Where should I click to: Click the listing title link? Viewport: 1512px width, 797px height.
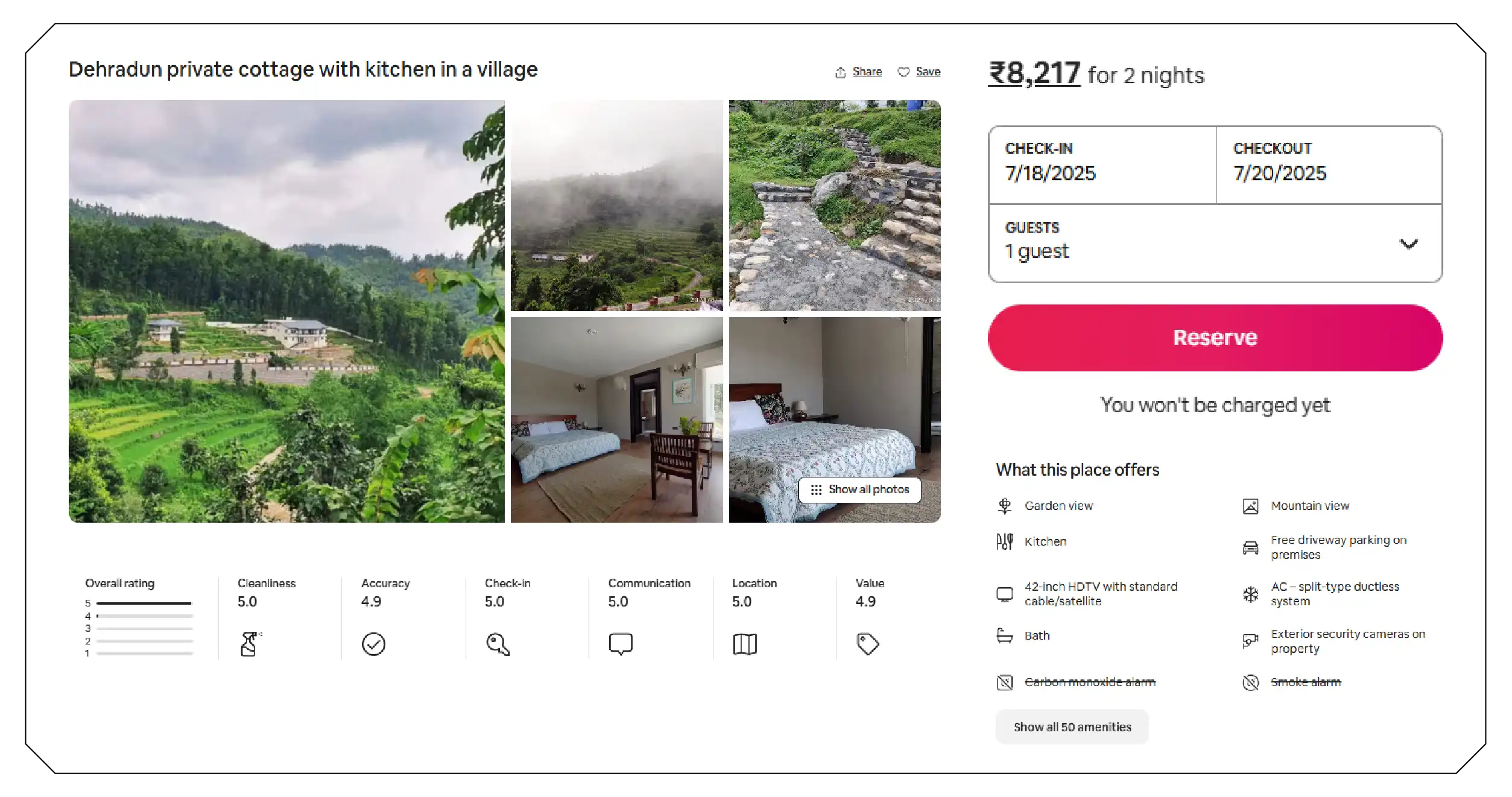[x=303, y=69]
